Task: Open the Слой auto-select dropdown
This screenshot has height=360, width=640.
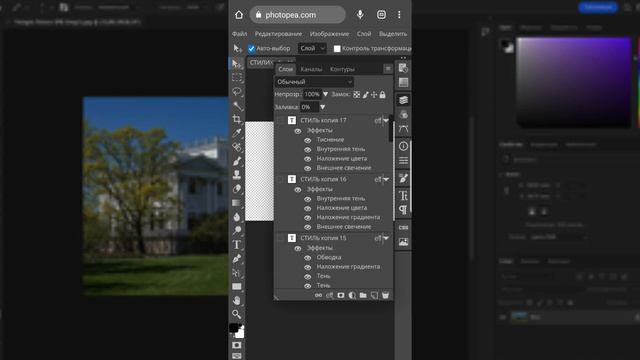Action: click(312, 49)
